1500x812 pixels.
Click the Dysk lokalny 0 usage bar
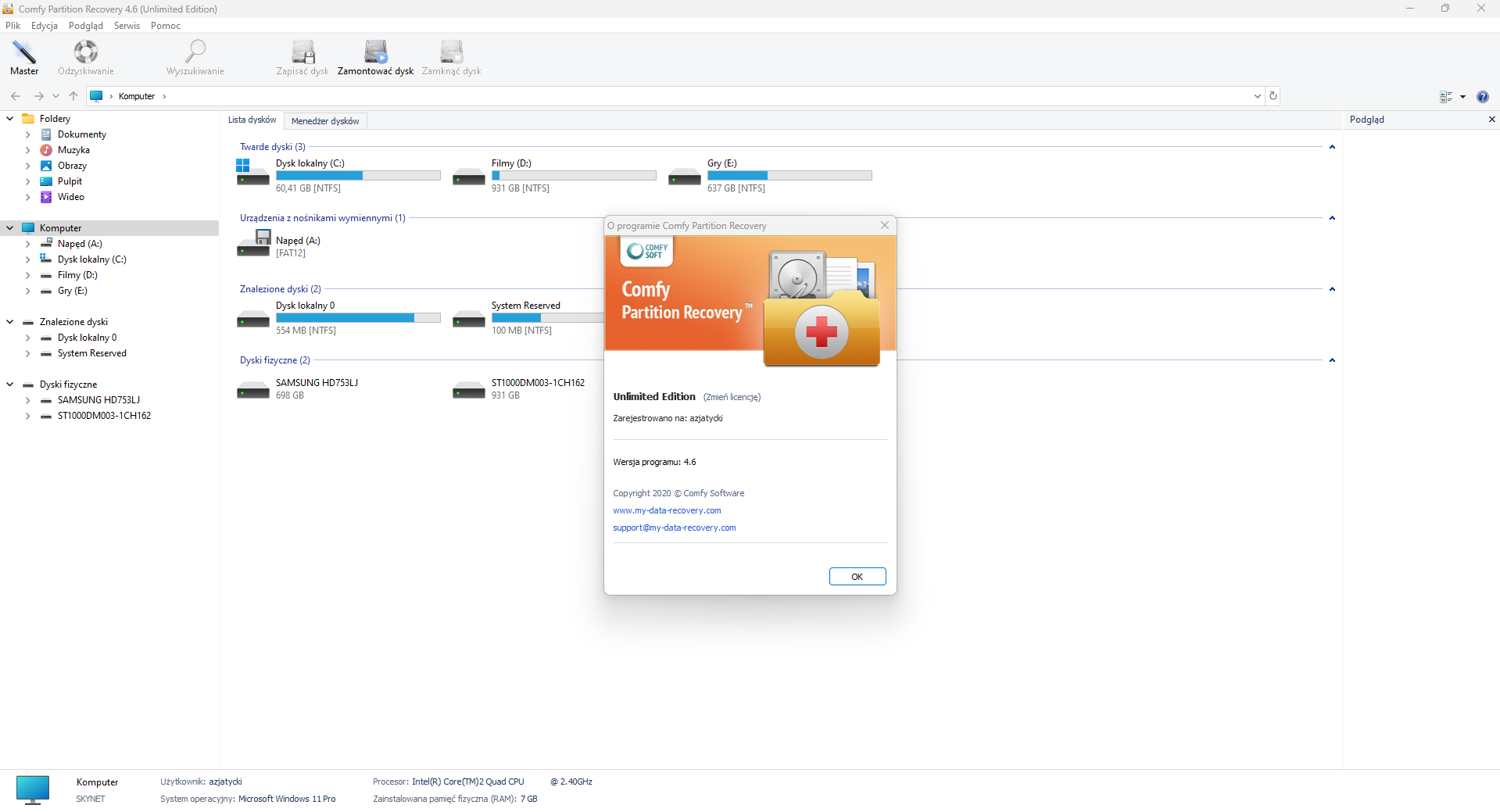(358, 318)
